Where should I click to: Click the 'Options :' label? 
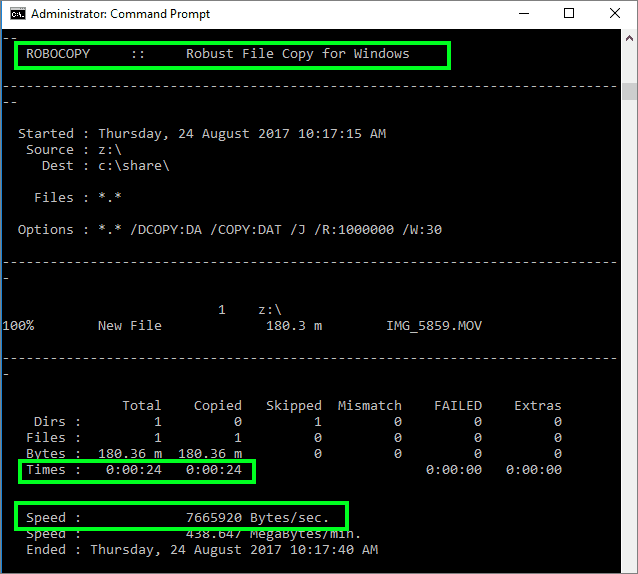(x=53, y=230)
